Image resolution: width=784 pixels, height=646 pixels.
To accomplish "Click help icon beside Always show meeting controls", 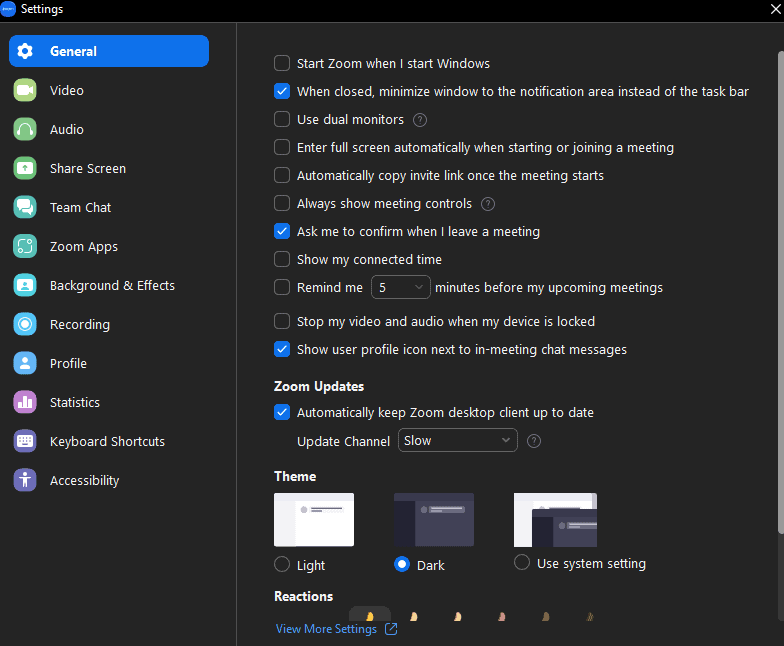I will click(x=488, y=204).
